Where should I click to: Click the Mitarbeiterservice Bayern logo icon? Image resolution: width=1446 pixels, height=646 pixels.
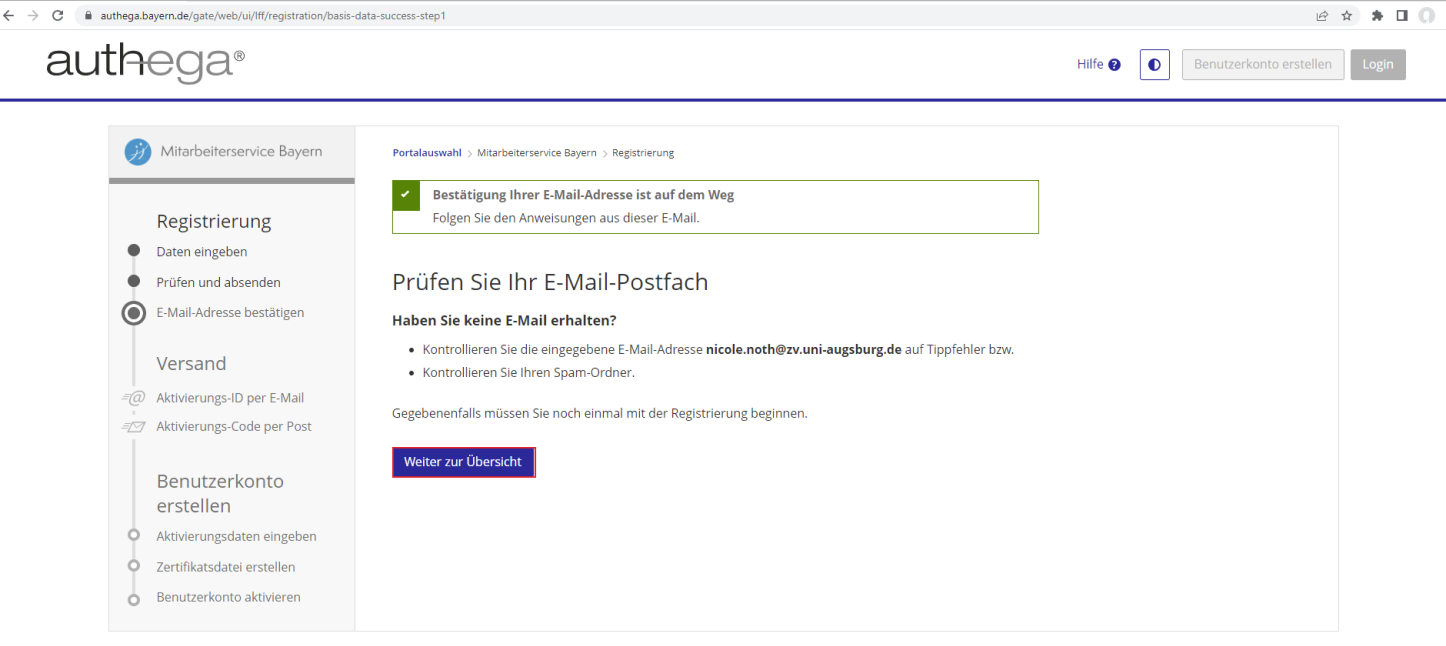click(x=138, y=152)
